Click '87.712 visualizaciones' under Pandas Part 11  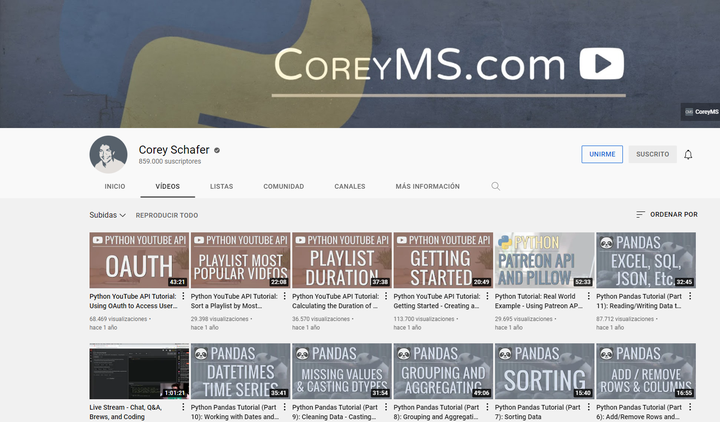pyautogui.click(x=625, y=319)
